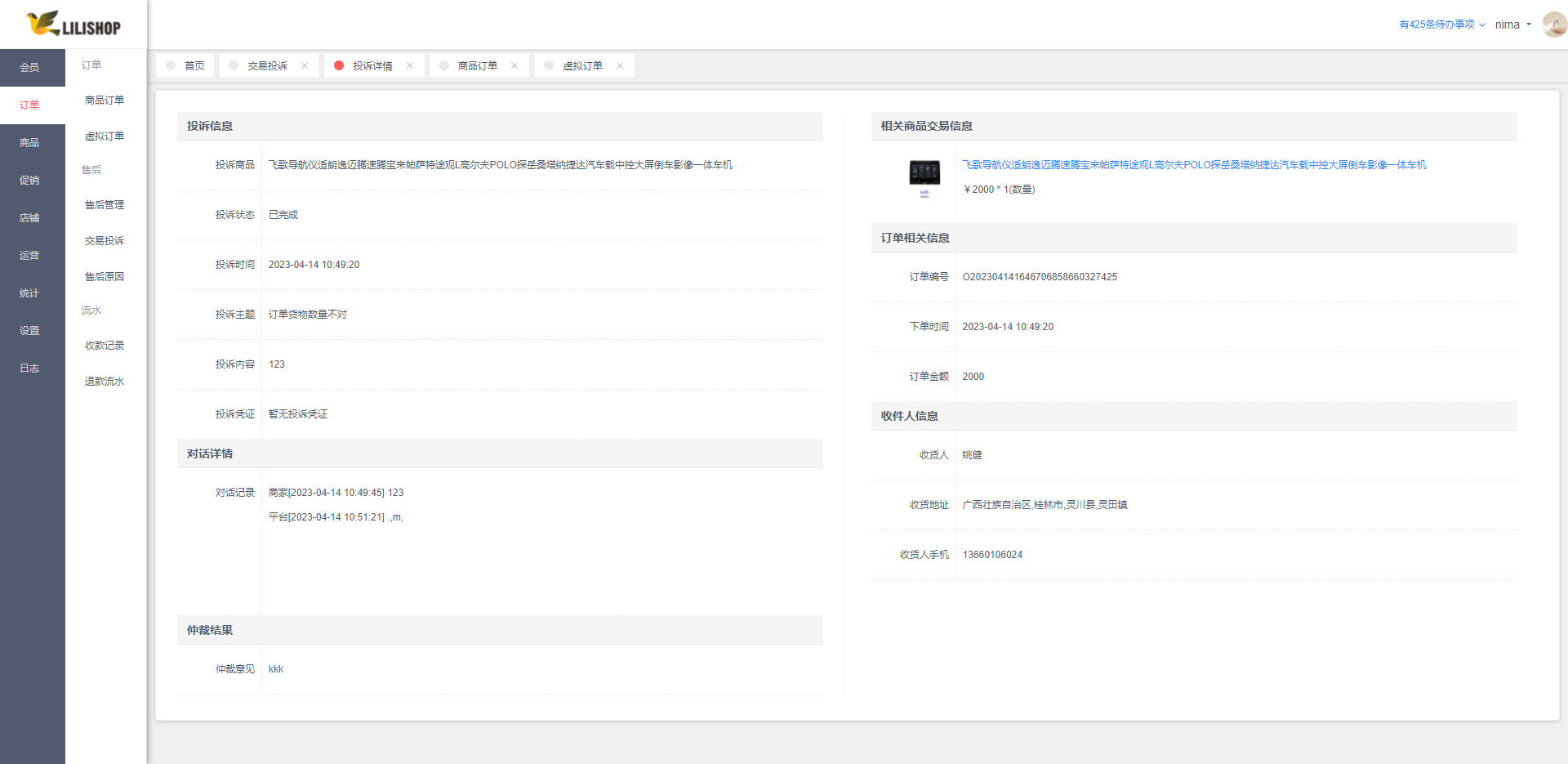This screenshot has width=1568, height=764.
Task: Click the merchant dialog record line
Action: 336,493
